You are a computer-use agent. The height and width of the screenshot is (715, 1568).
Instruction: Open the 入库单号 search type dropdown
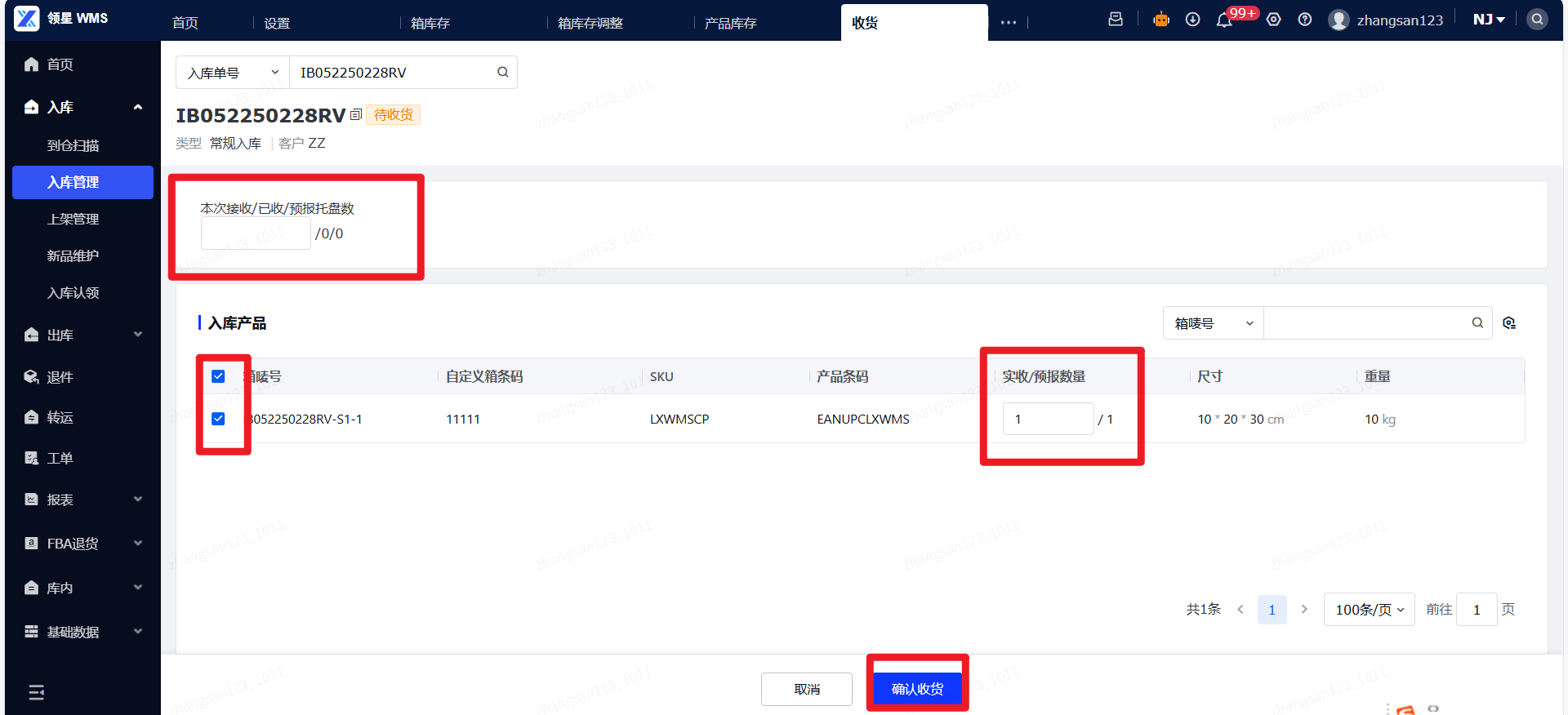pyautogui.click(x=233, y=73)
